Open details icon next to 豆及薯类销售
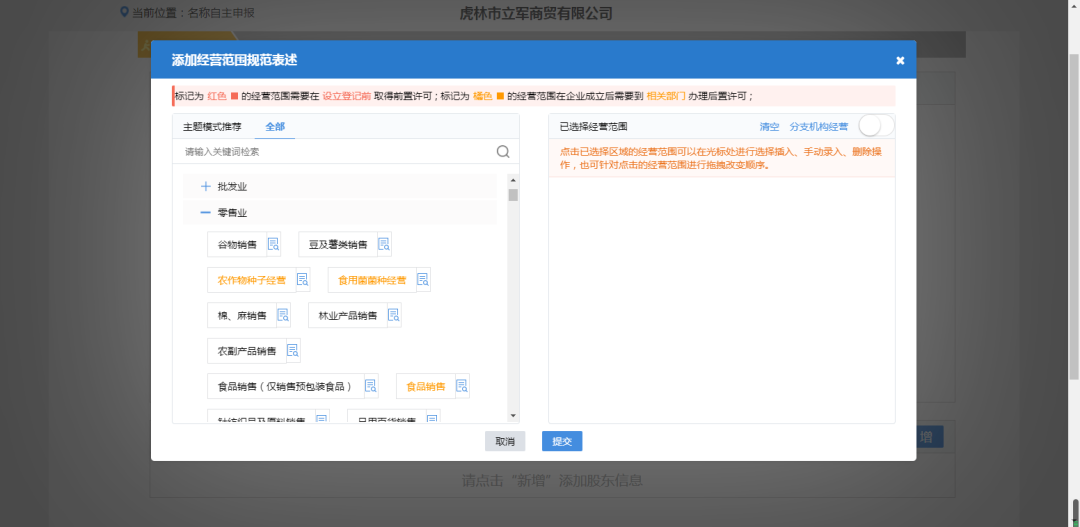The width and height of the screenshot is (1080, 527). [x=384, y=244]
